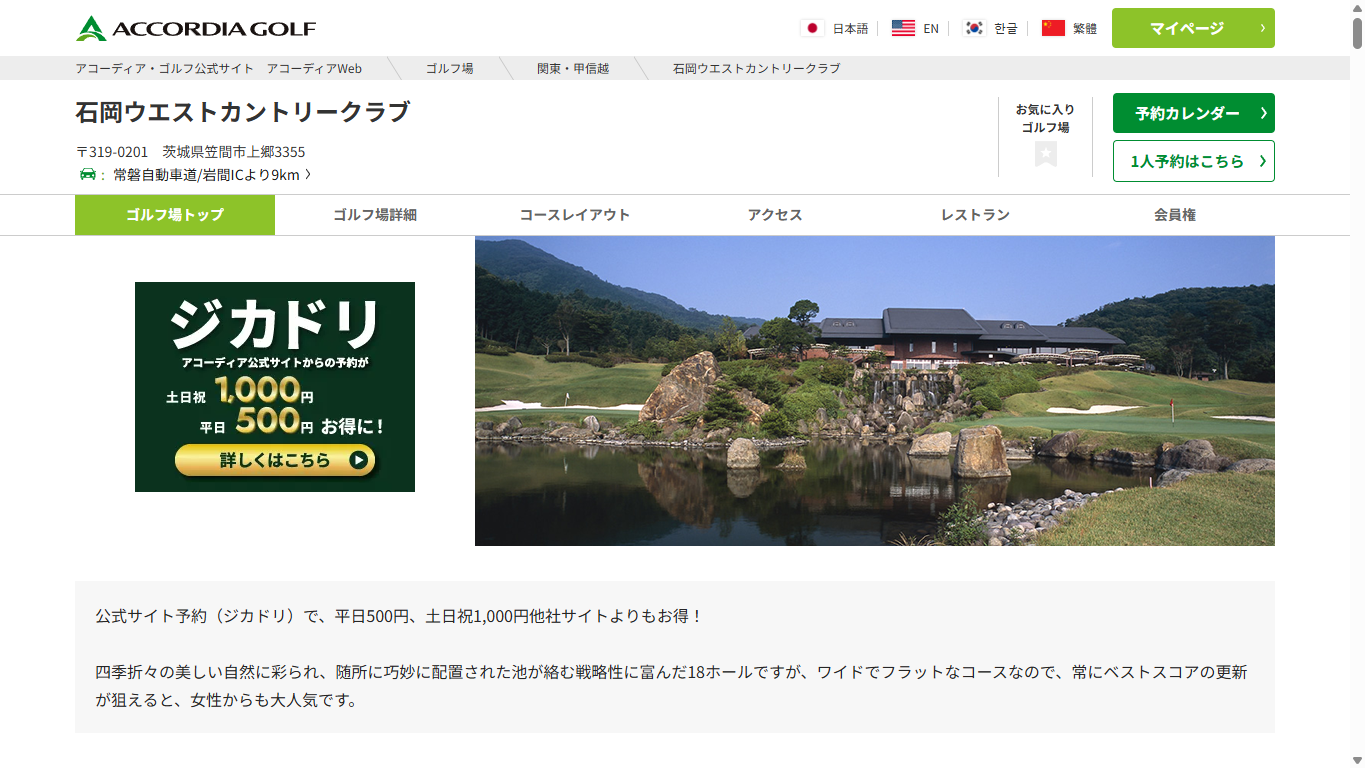Select the ゴルフ場詳細 tab
The height and width of the screenshot is (768, 1365).
(x=375, y=215)
